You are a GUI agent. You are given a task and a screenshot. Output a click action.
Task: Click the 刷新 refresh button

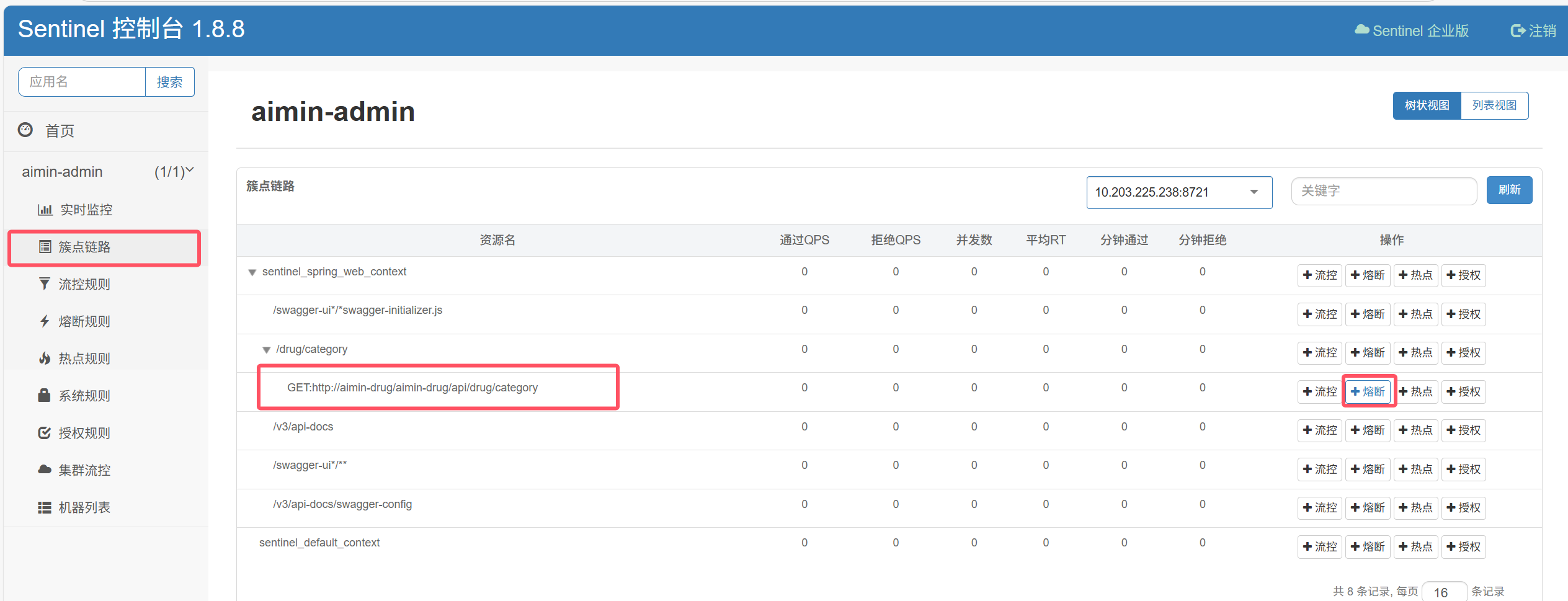1508,190
